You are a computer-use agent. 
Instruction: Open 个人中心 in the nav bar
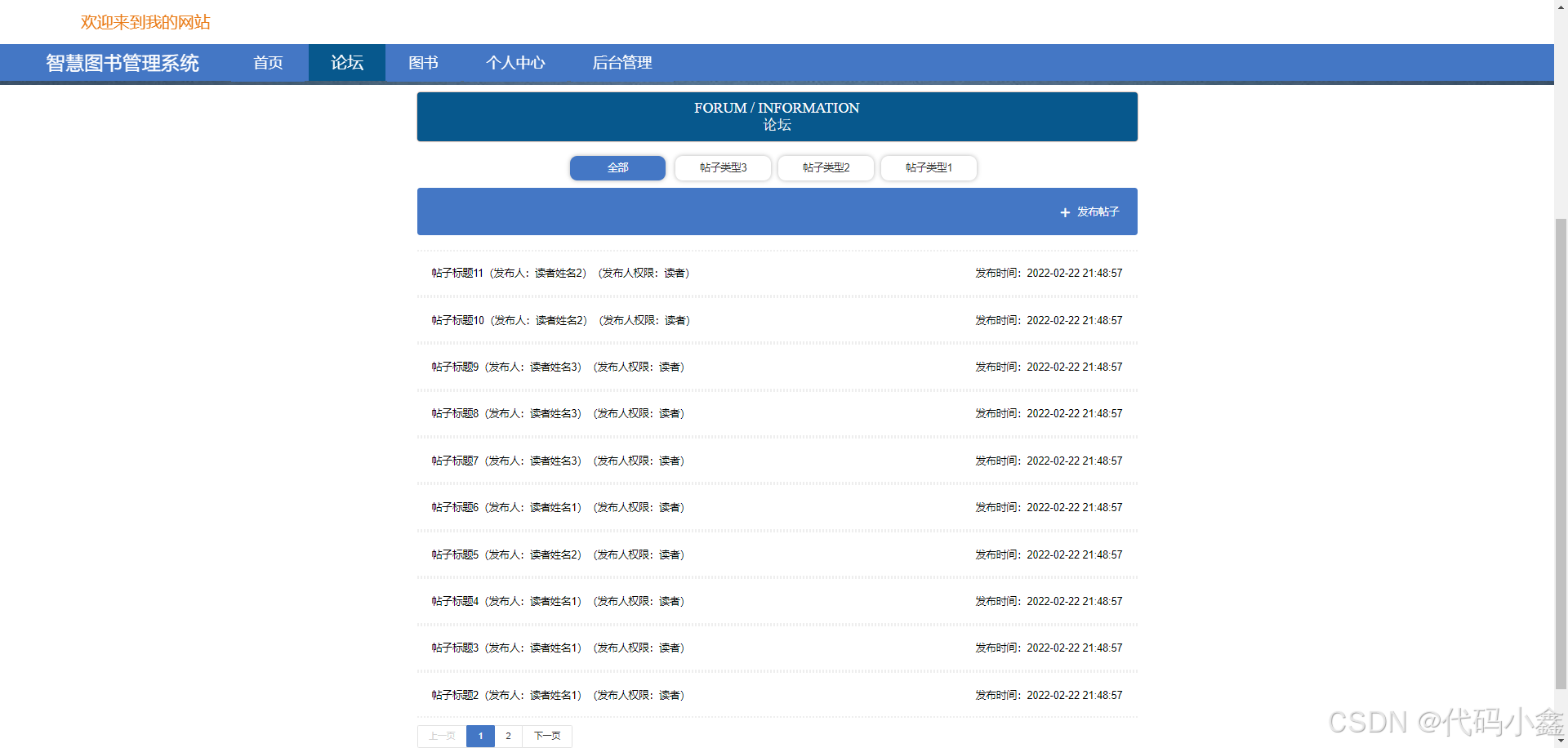pyautogui.click(x=515, y=63)
